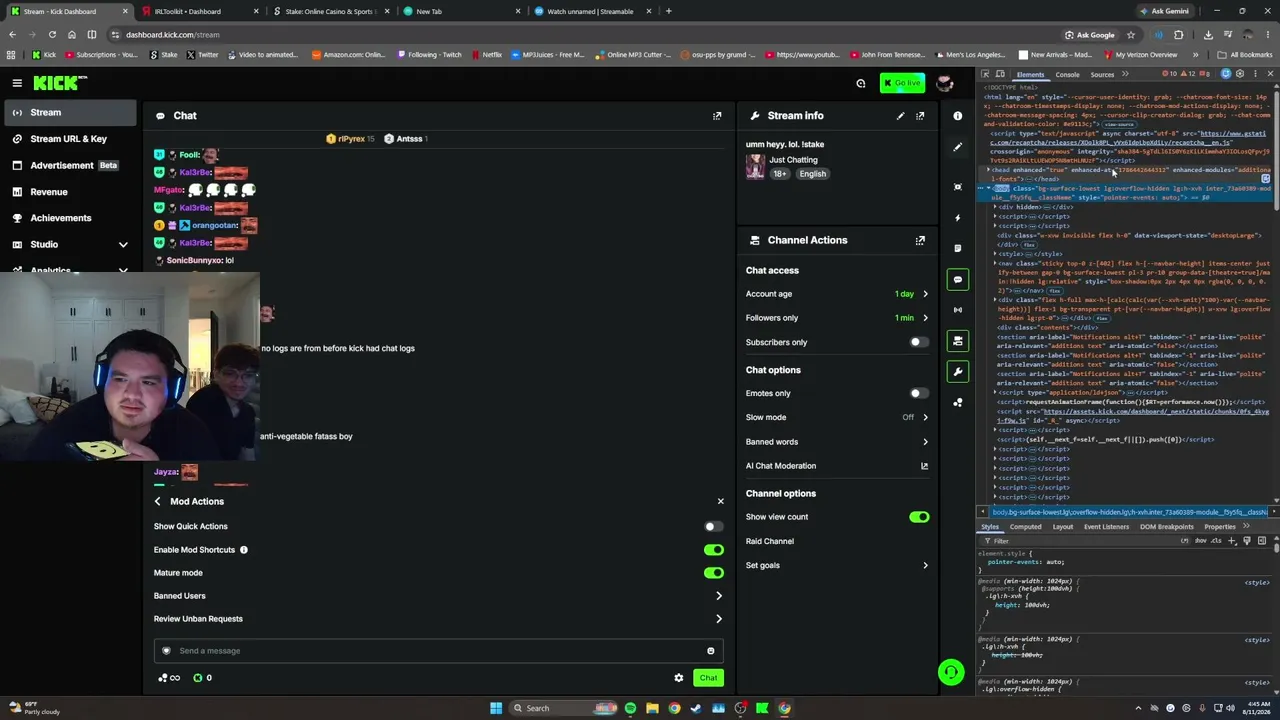1280x720 pixels.
Task: Toggle the chat bubble panel icon
Action: coord(958,279)
